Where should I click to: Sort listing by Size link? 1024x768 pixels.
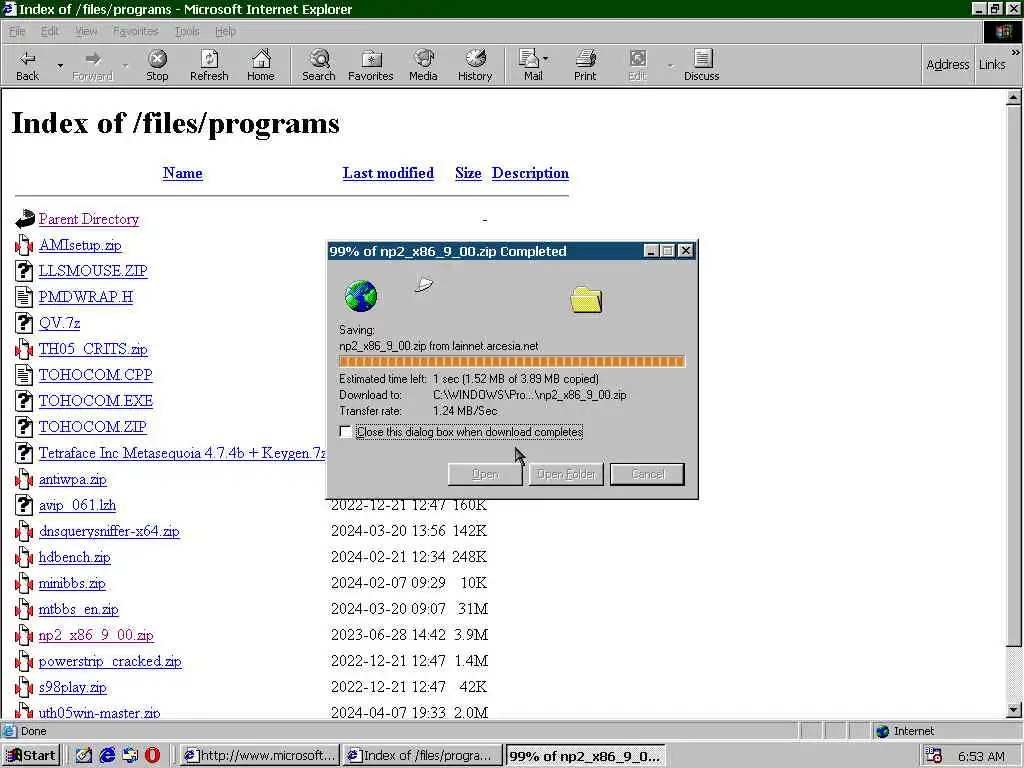point(468,173)
